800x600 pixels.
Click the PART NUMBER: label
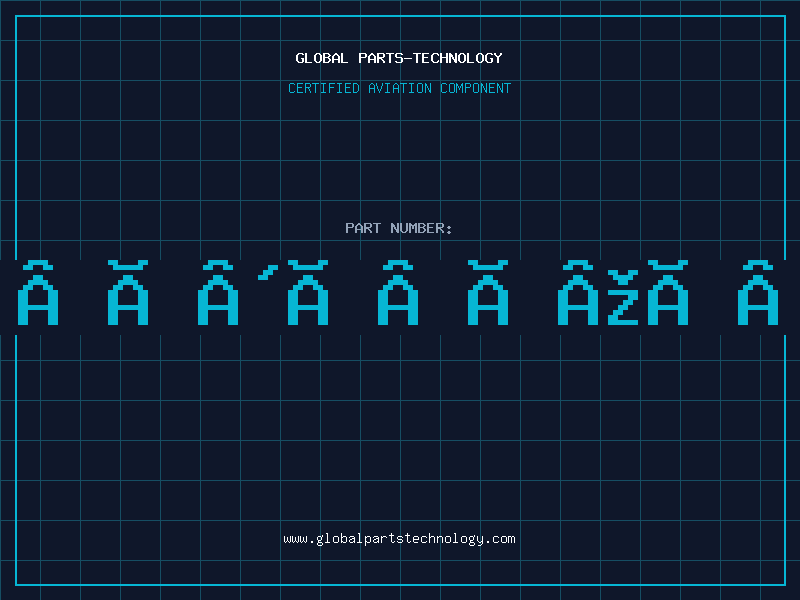(x=399, y=228)
